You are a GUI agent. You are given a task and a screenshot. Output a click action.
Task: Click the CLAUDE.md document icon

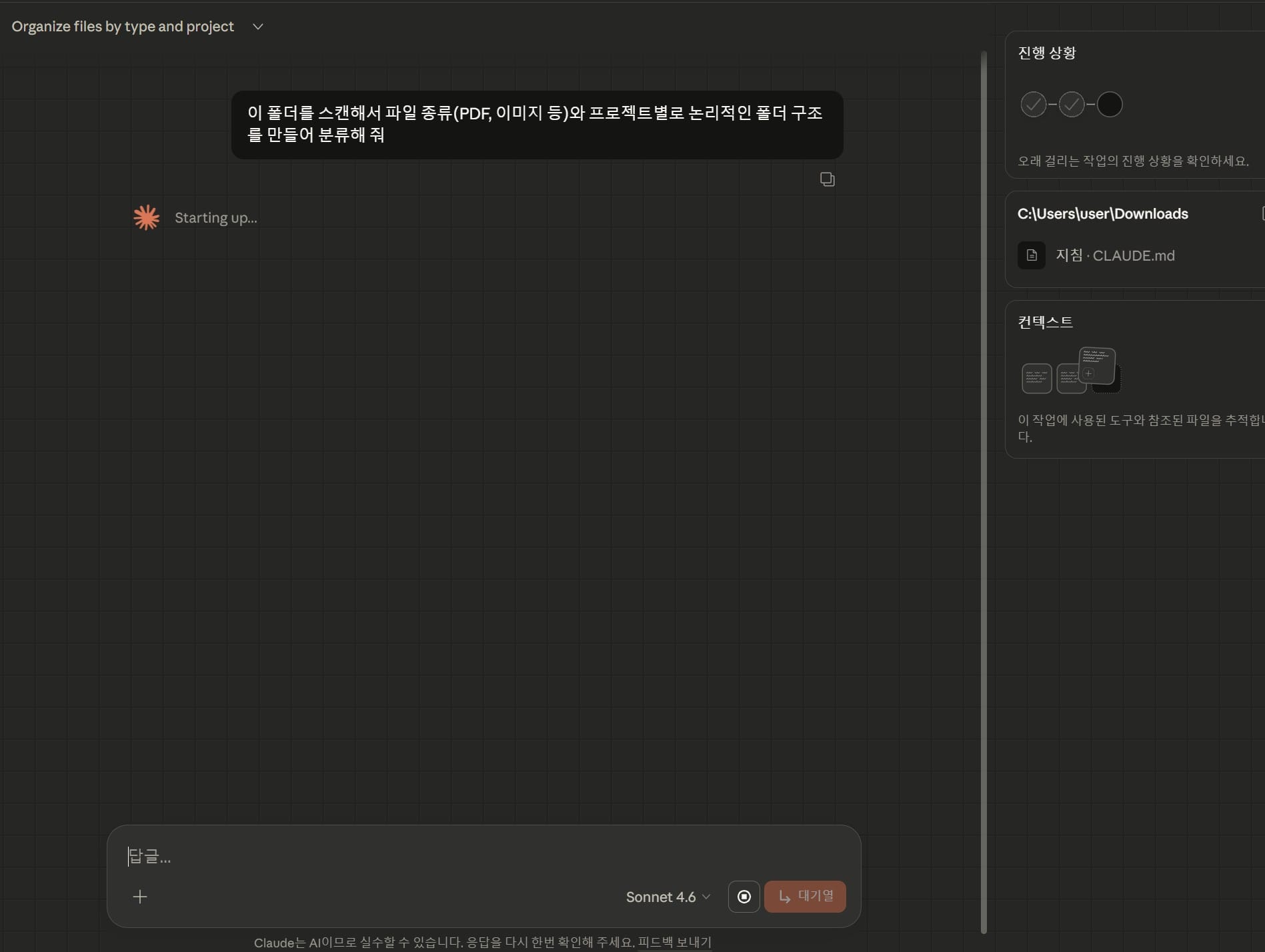click(x=1031, y=255)
